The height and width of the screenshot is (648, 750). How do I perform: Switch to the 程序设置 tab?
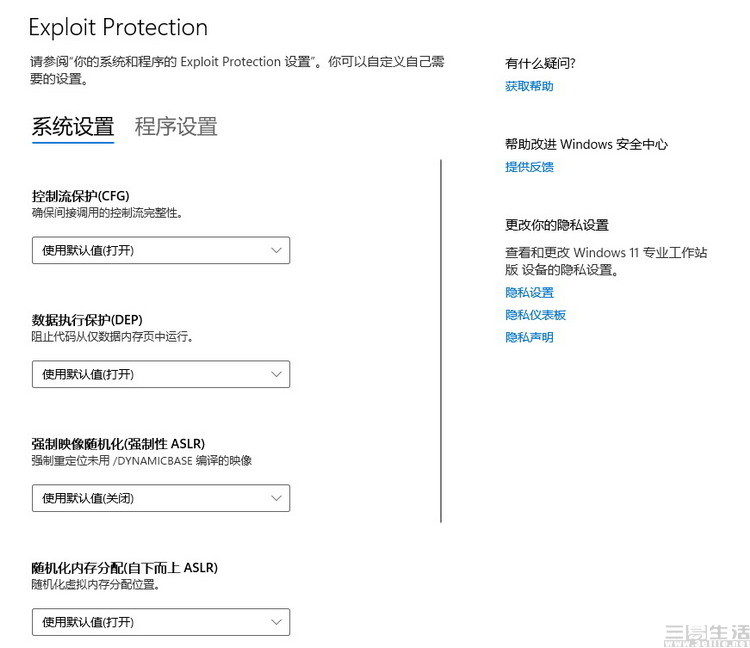coord(176,127)
